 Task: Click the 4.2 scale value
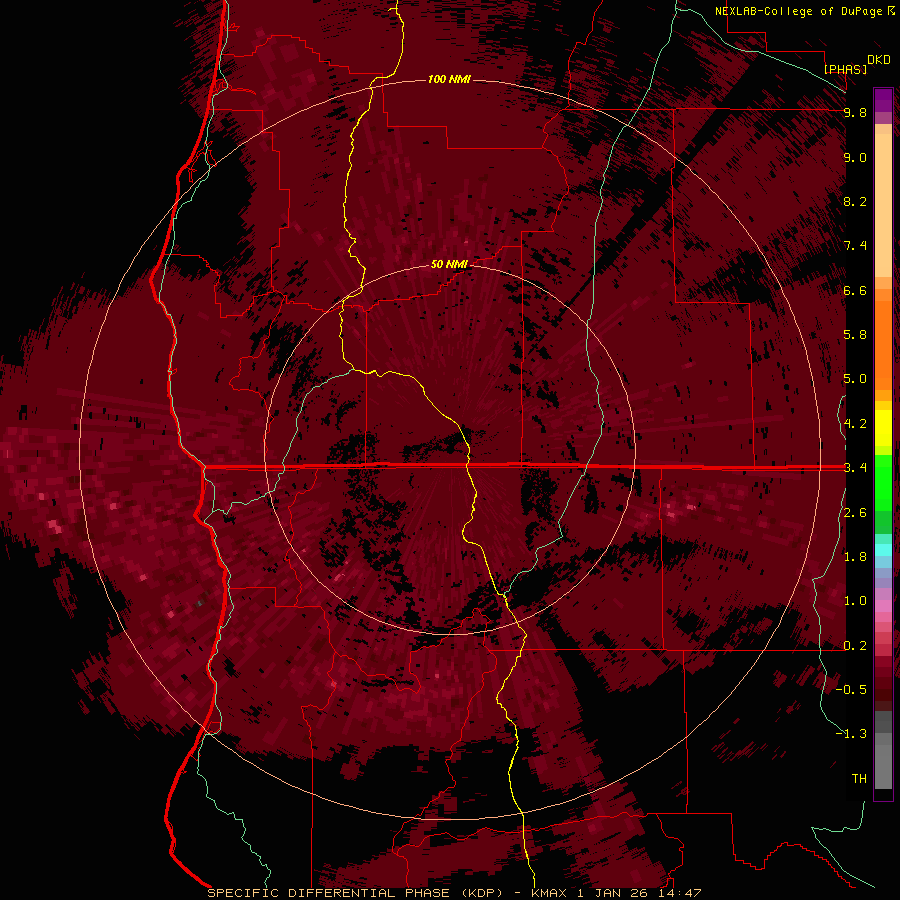coord(855,424)
